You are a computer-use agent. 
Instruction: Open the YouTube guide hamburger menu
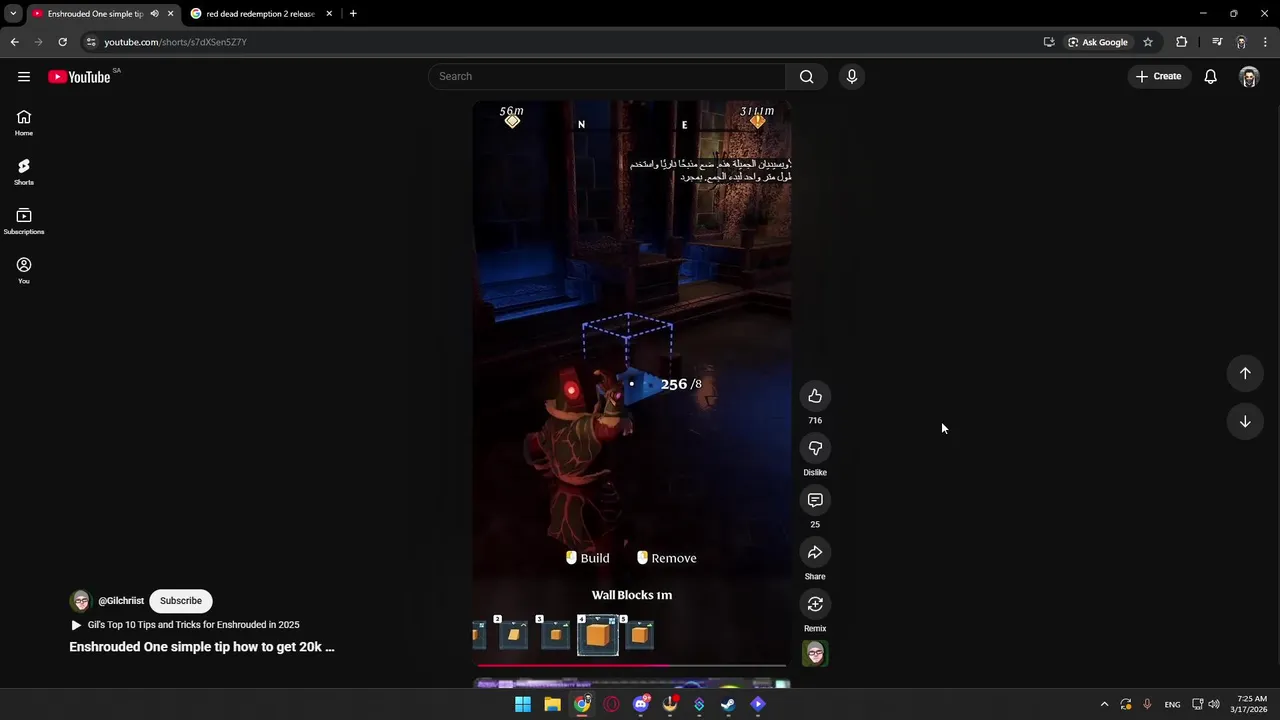24,76
